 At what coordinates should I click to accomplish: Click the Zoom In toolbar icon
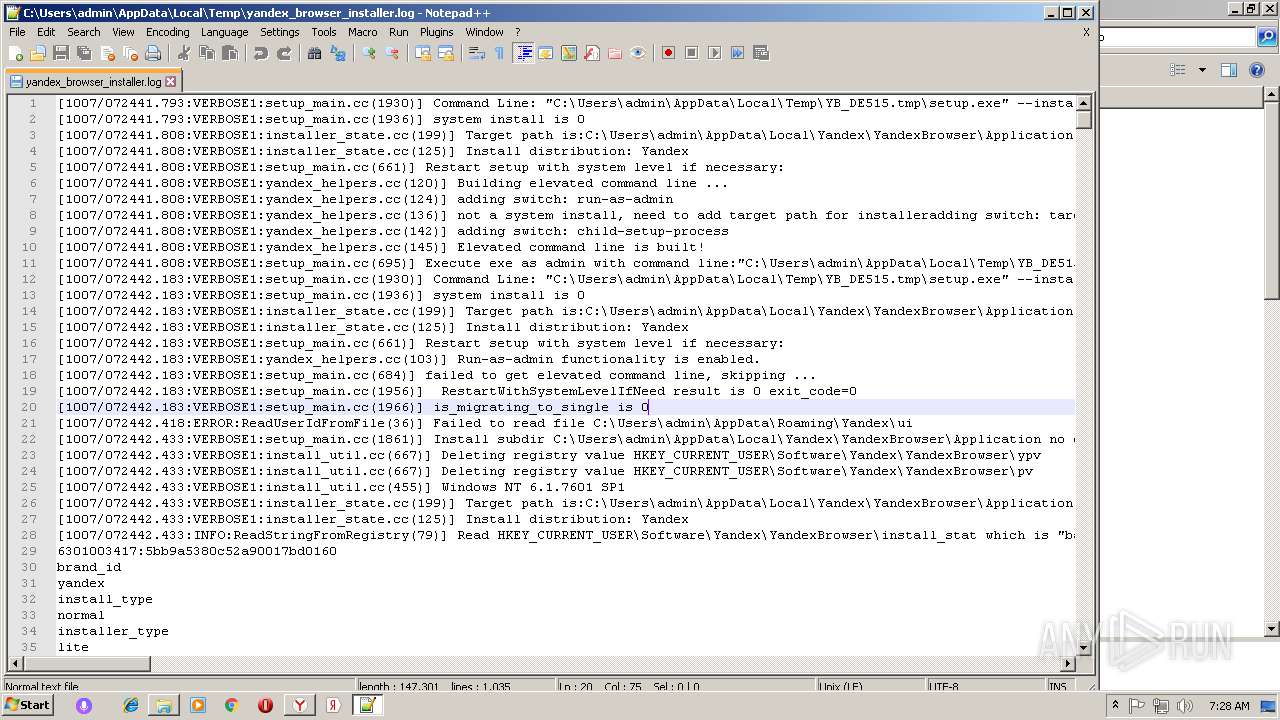[368, 53]
